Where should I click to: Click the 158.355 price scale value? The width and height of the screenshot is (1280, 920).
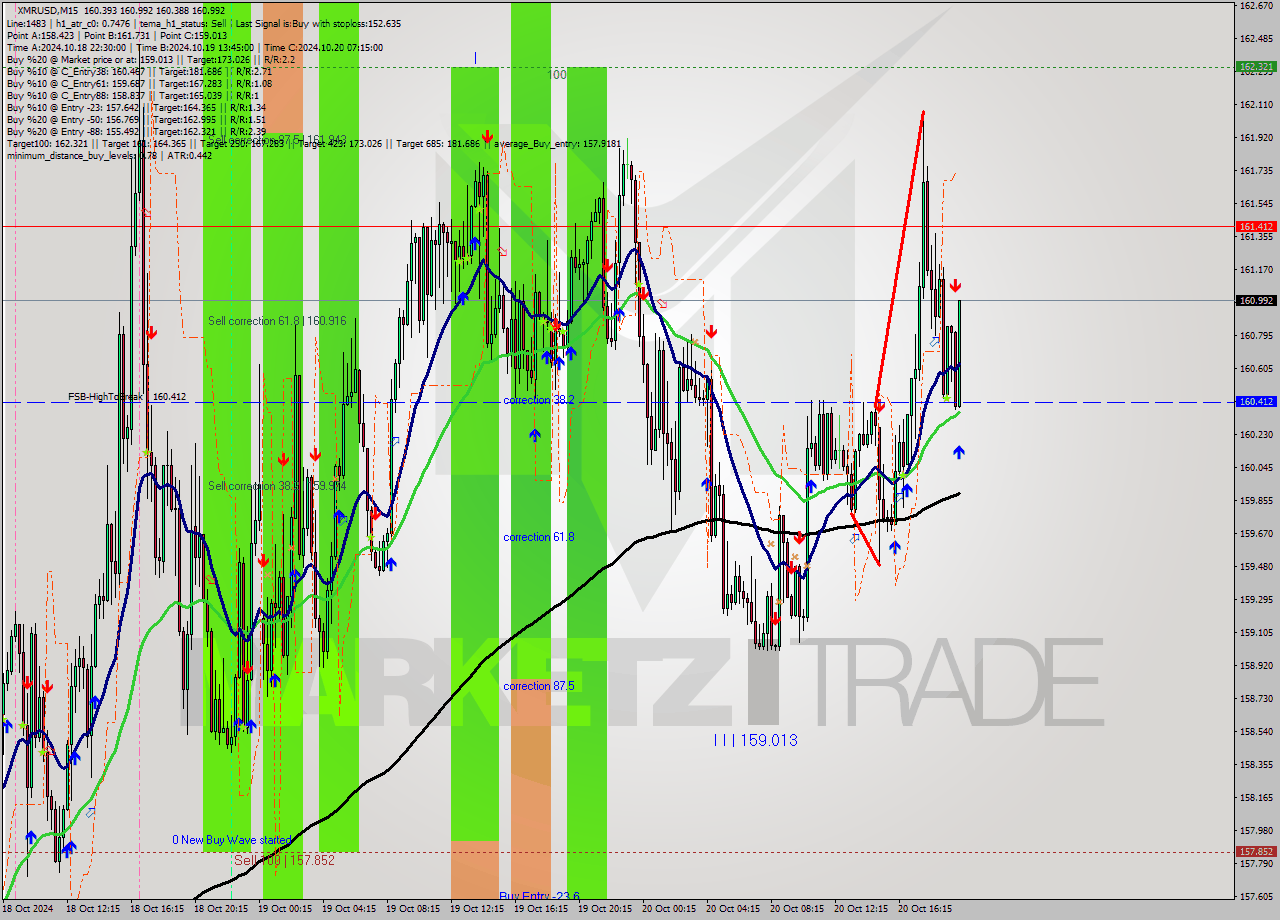click(1256, 764)
